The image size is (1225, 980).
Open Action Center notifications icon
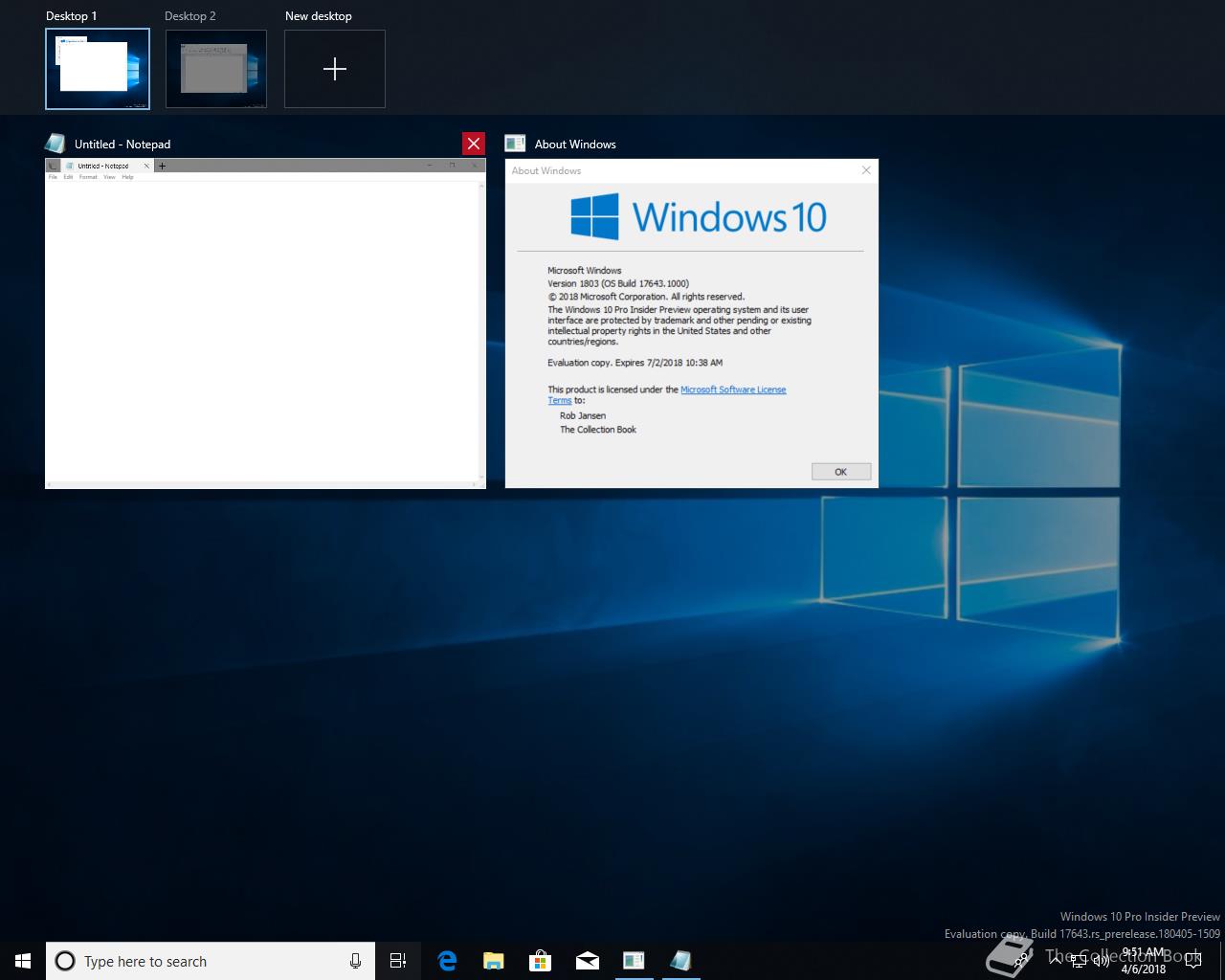click(x=1192, y=960)
